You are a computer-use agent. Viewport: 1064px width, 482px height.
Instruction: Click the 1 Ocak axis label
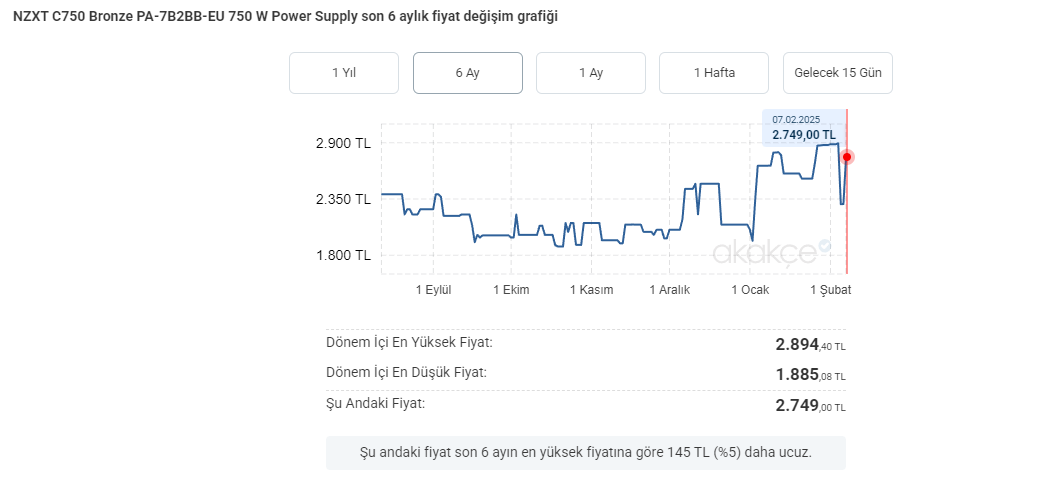pyautogui.click(x=750, y=290)
